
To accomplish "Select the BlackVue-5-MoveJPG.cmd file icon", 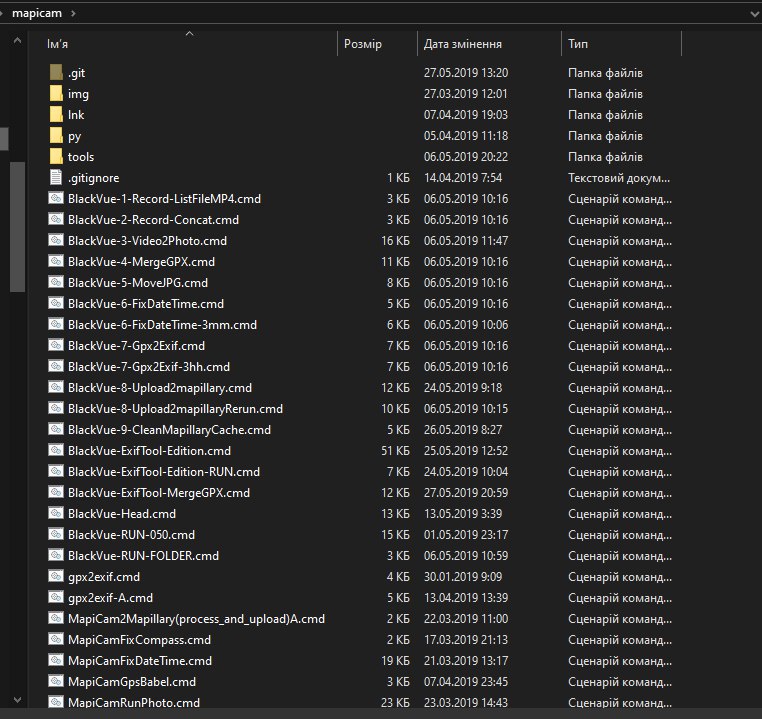I will tap(56, 282).
